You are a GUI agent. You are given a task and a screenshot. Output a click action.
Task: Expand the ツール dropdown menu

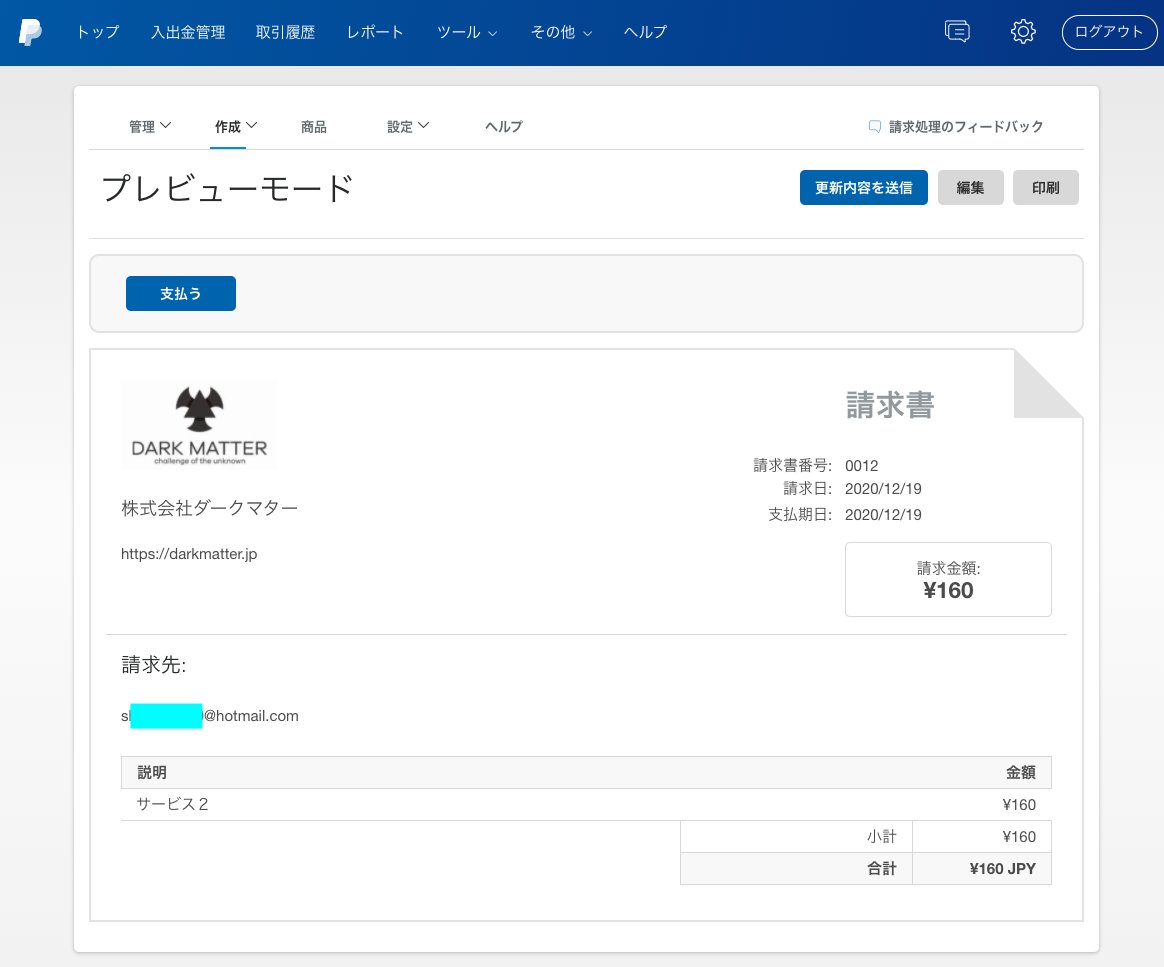[x=467, y=32]
